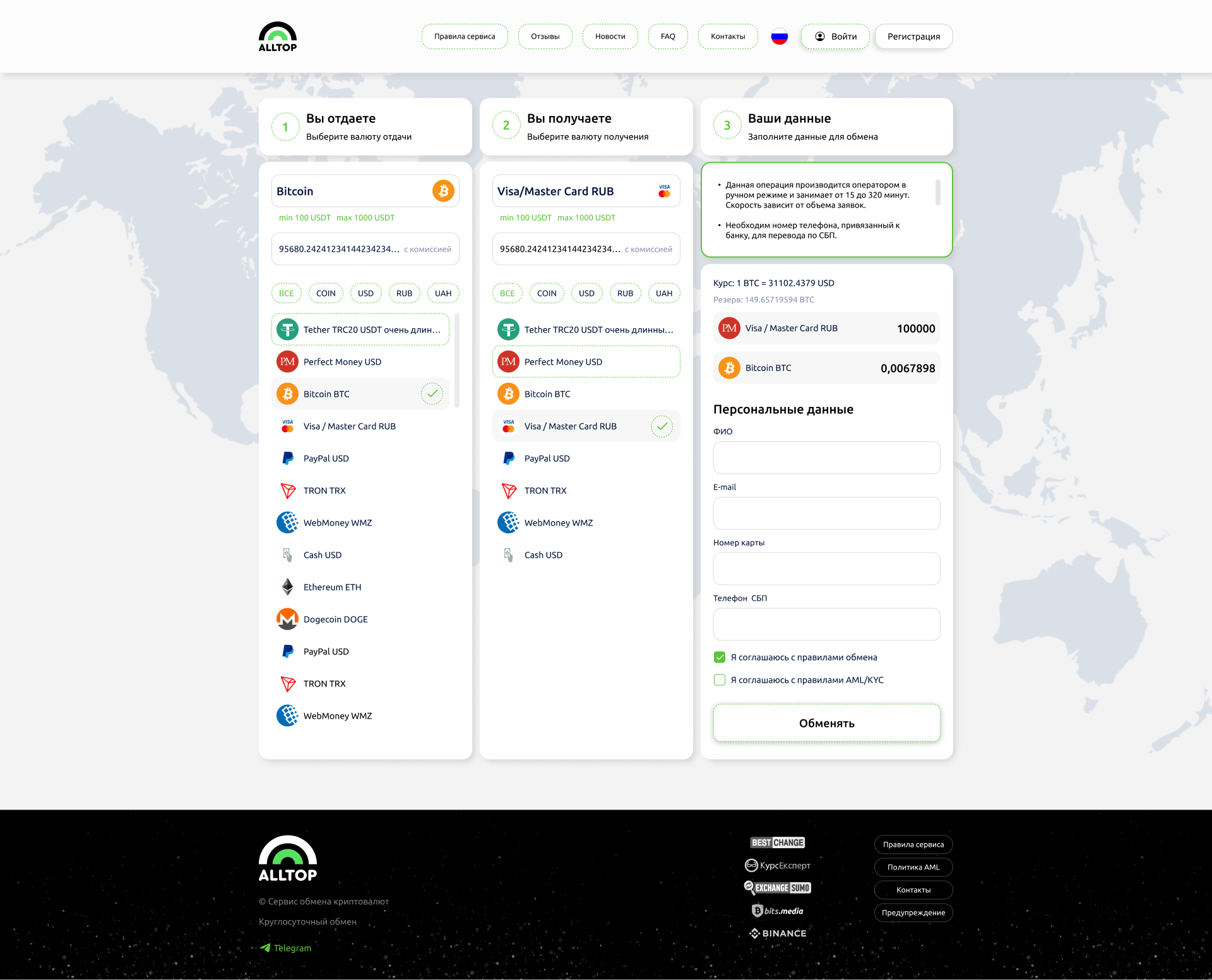This screenshot has width=1212, height=980.
Task: Click Tether TRC20 icon in receive list
Action: coord(508,329)
